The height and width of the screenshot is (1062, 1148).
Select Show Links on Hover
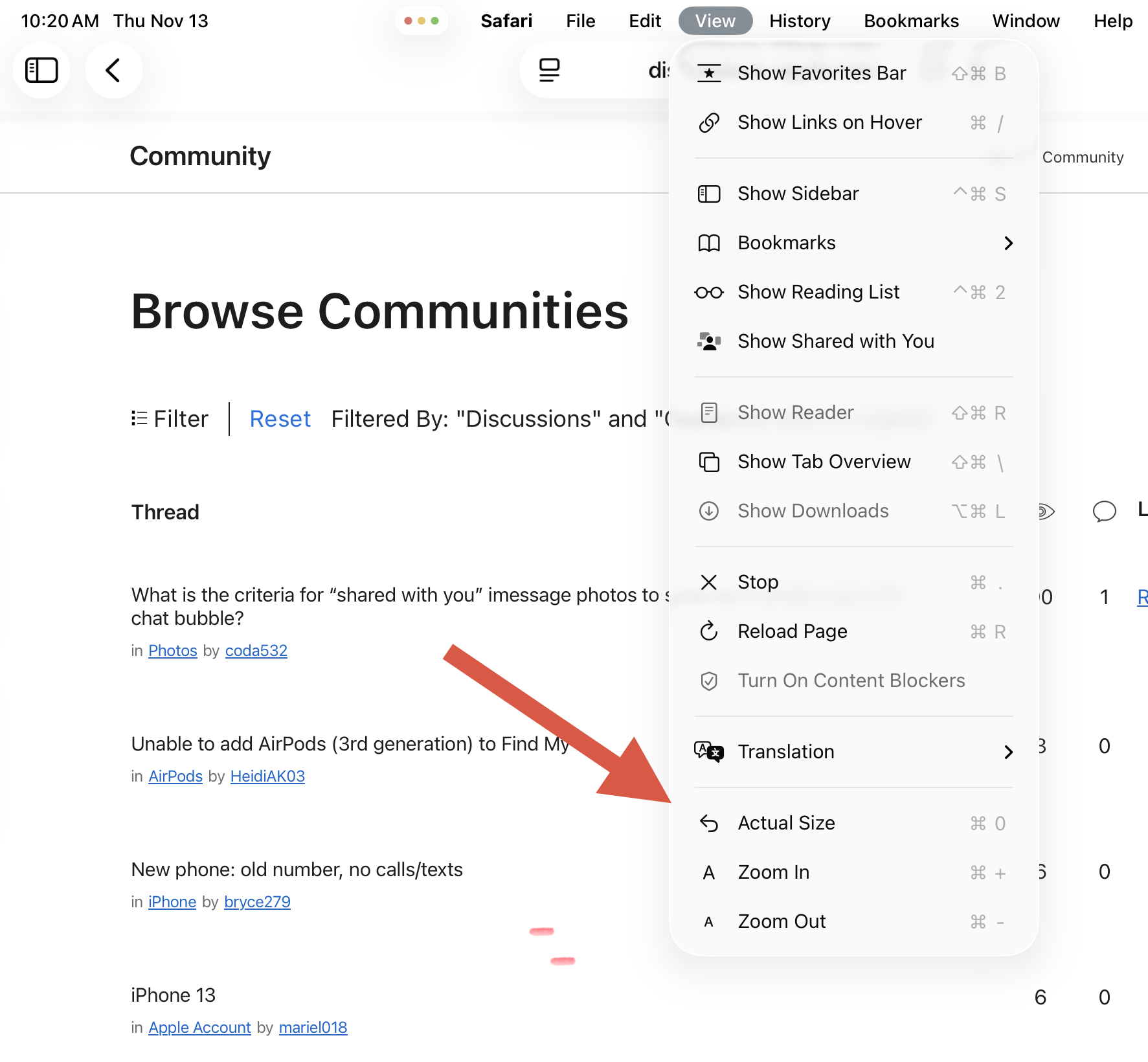point(853,122)
